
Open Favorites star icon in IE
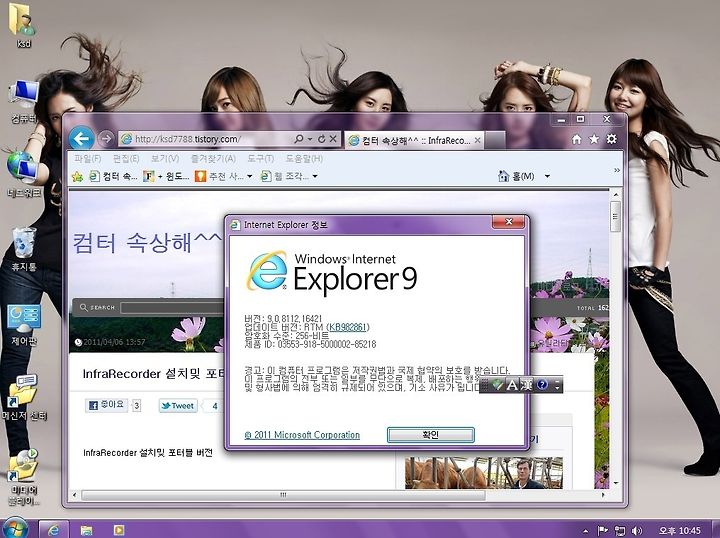pos(594,139)
